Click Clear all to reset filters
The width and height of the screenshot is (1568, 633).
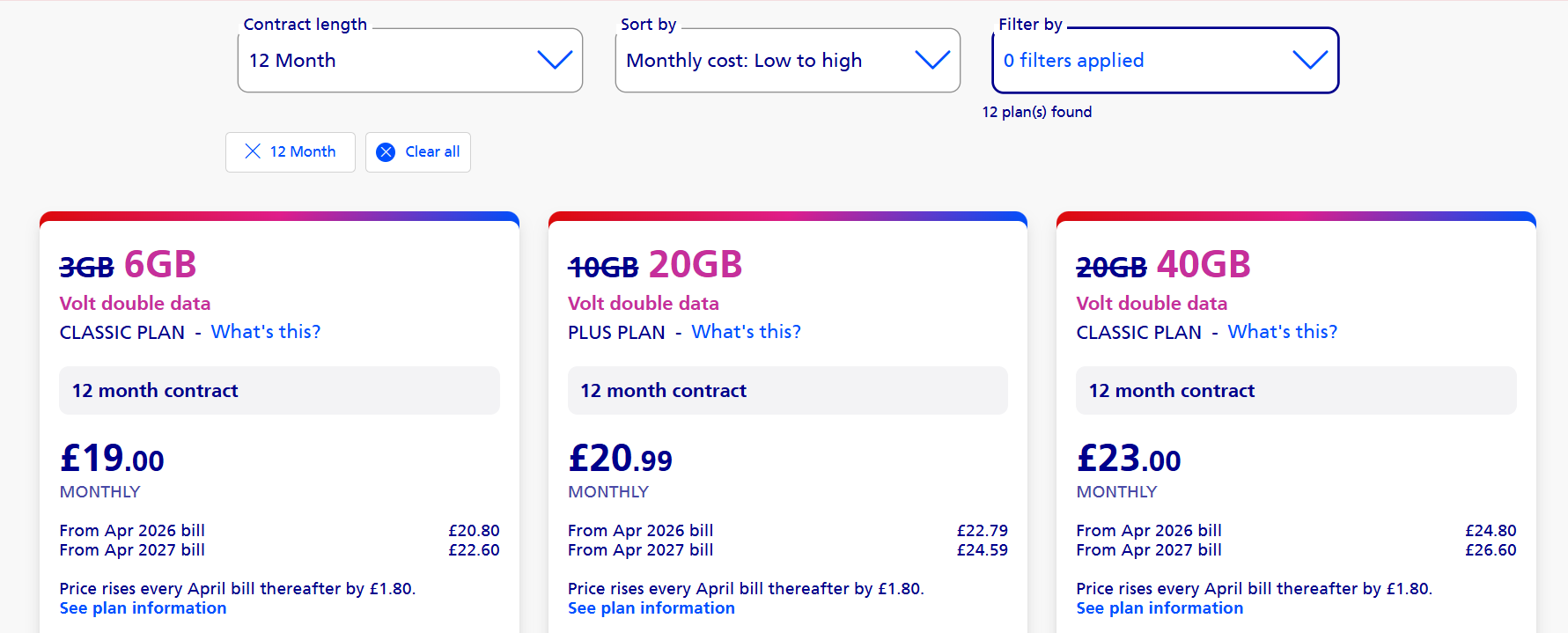tap(431, 151)
